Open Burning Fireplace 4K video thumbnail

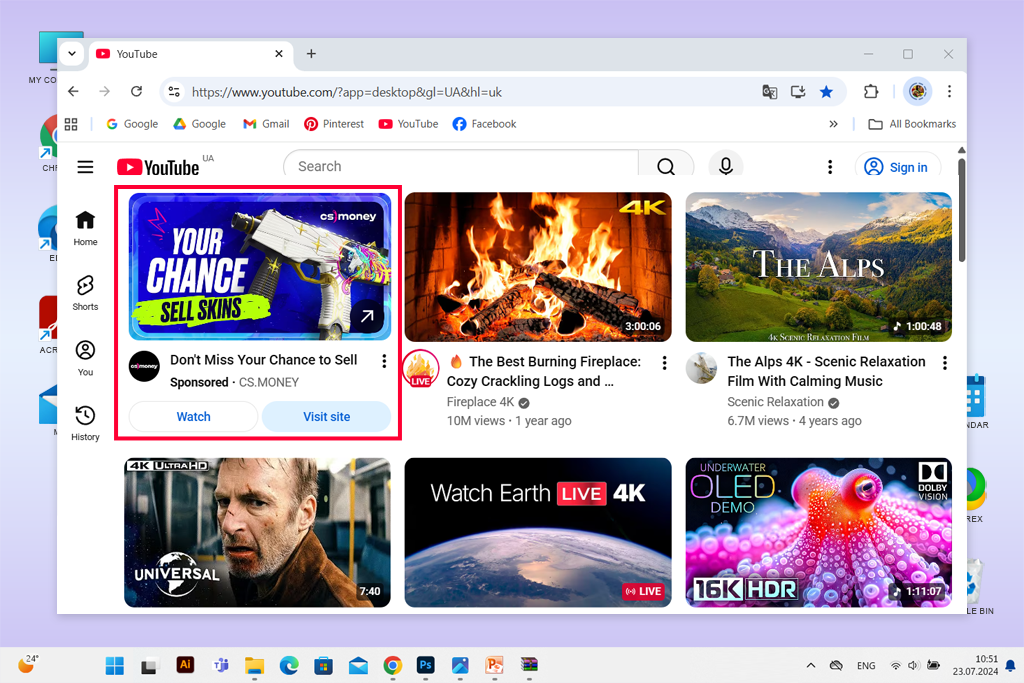click(x=538, y=266)
